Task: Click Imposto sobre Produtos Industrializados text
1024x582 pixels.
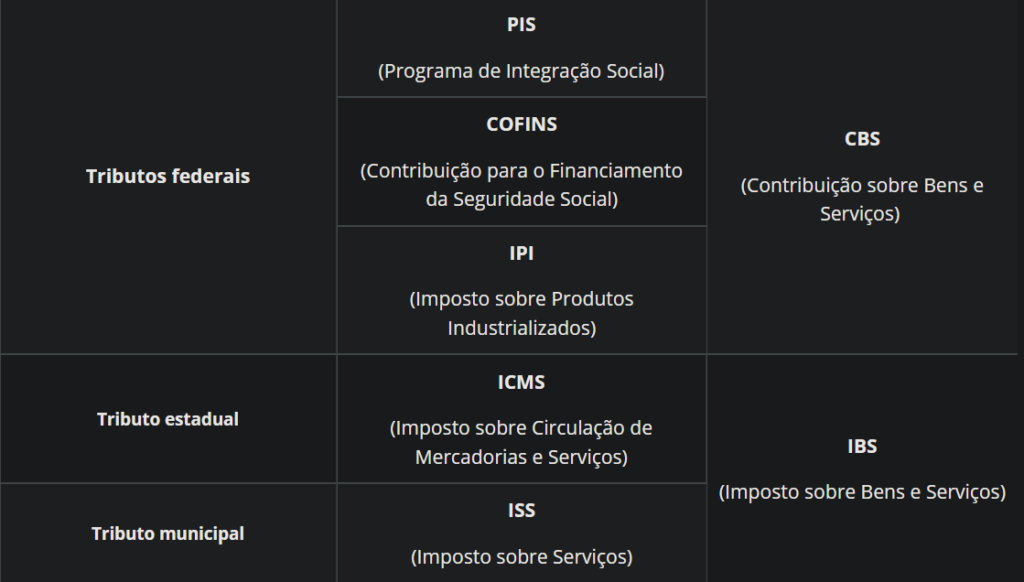Action: tap(521, 314)
